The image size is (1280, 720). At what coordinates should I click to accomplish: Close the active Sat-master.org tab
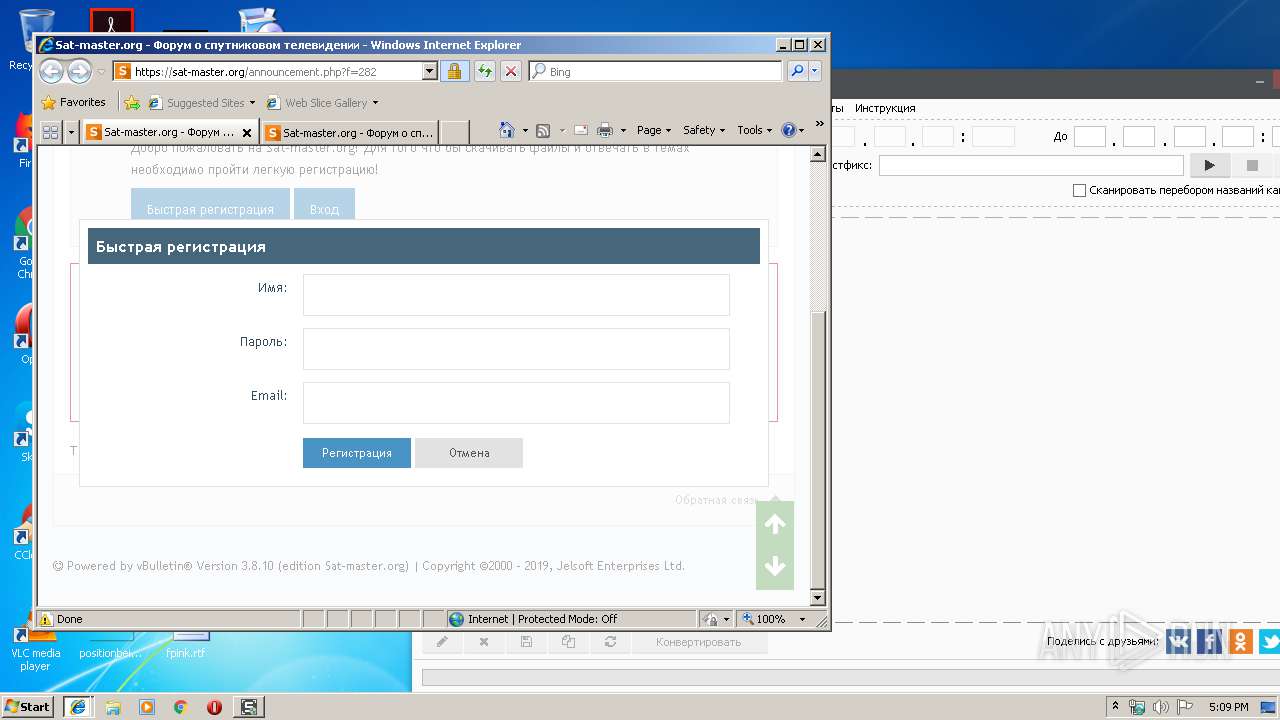tap(247, 133)
